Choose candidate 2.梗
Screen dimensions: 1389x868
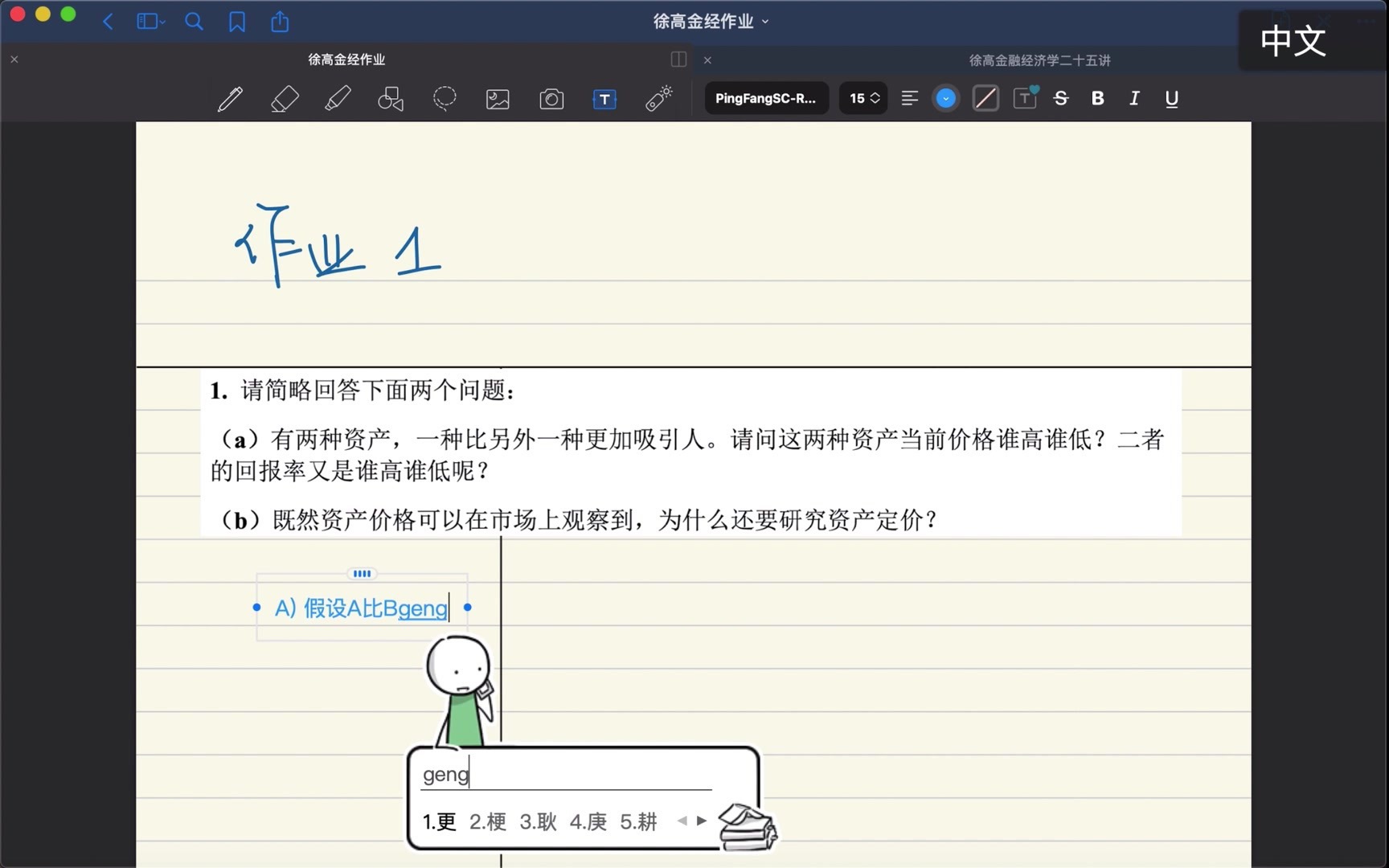[x=488, y=821]
